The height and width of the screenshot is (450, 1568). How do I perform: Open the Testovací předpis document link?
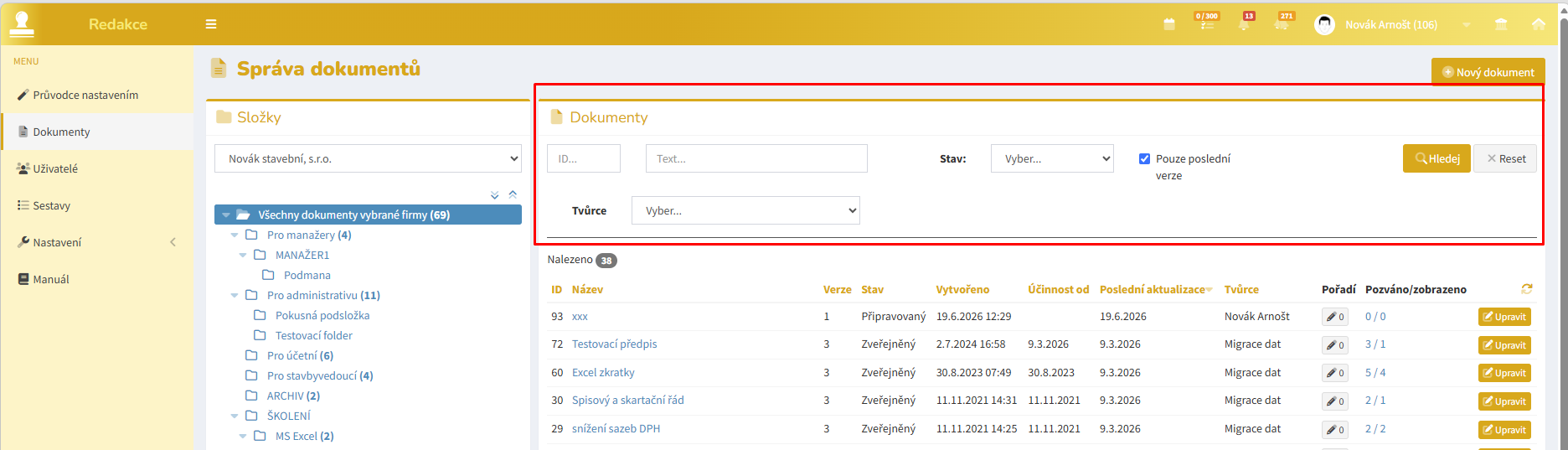point(614,344)
